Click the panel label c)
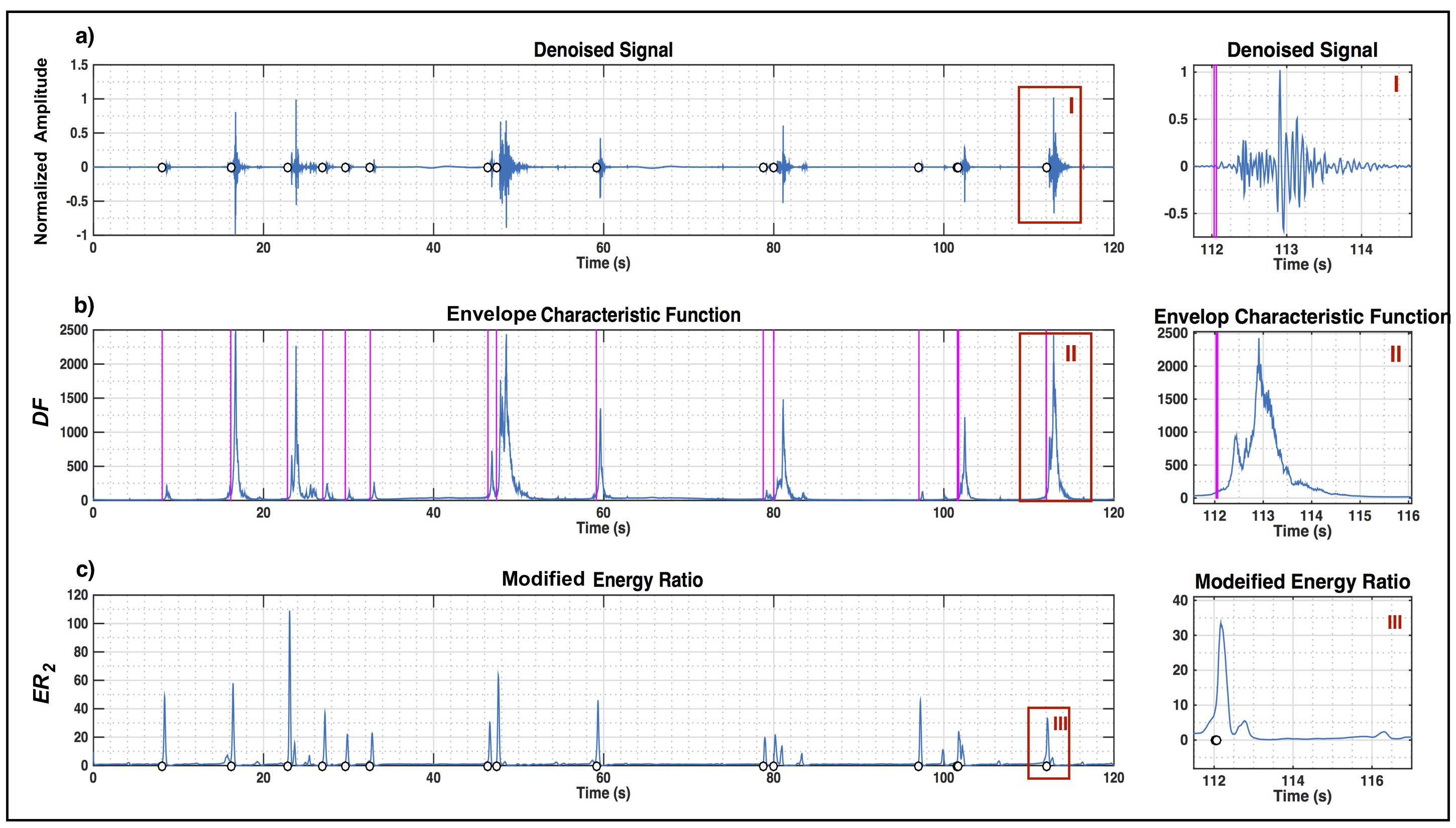 click(x=85, y=570)
